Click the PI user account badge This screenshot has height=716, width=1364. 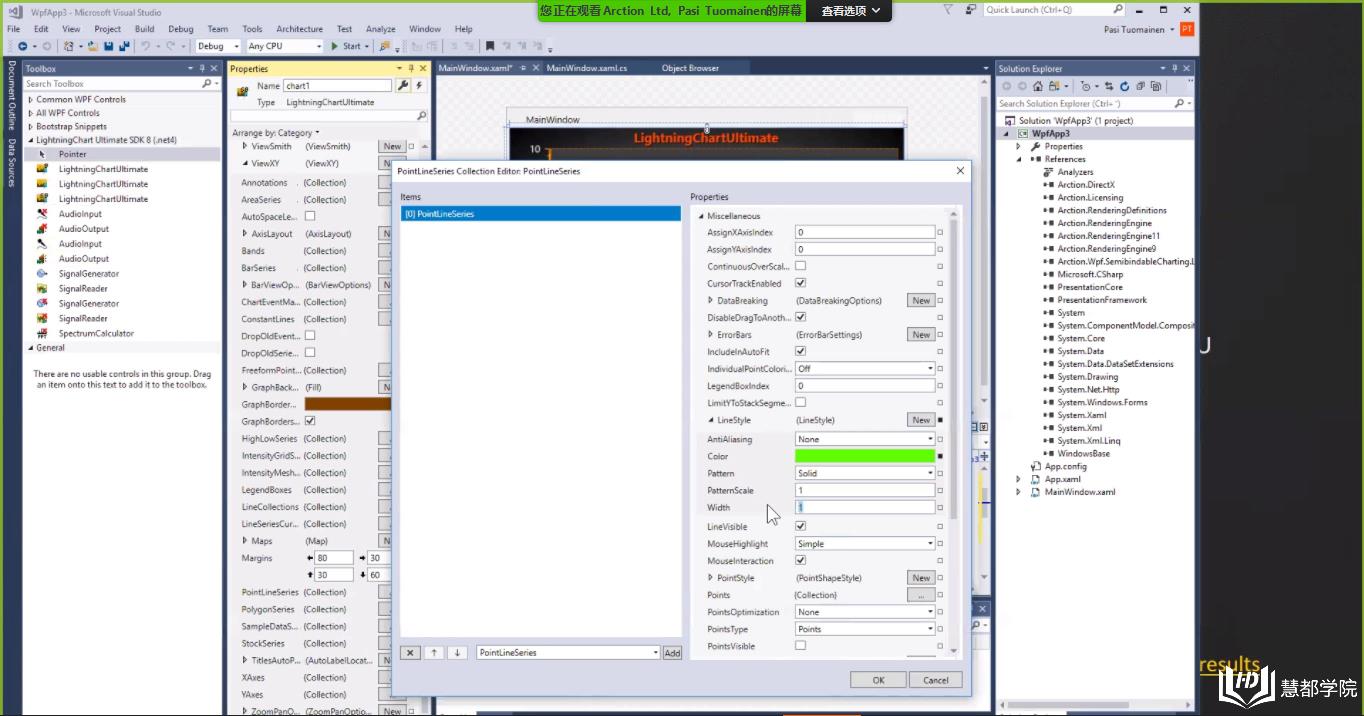[1187, 30]
